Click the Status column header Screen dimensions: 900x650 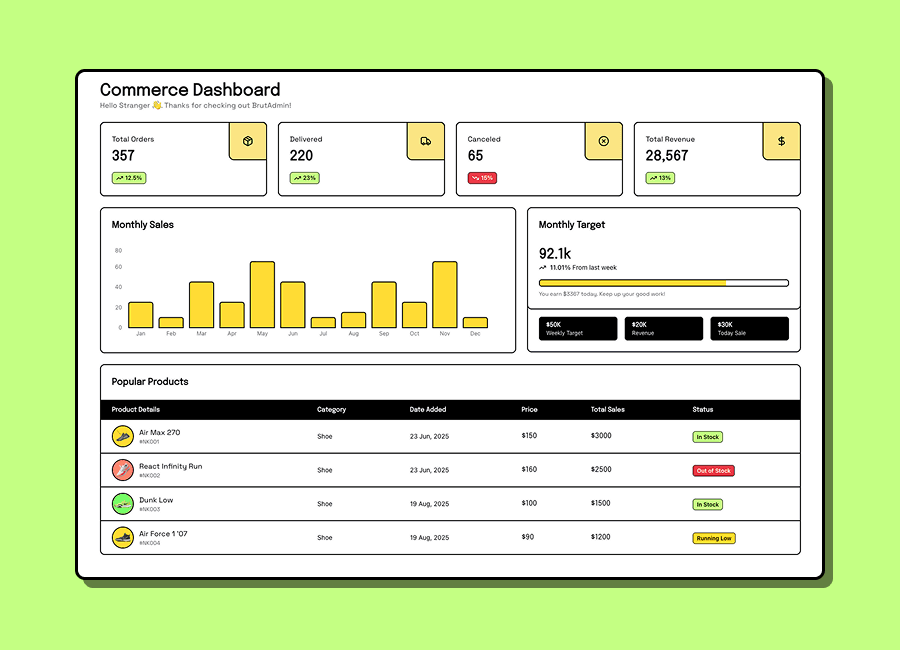(x=702, y=410)
